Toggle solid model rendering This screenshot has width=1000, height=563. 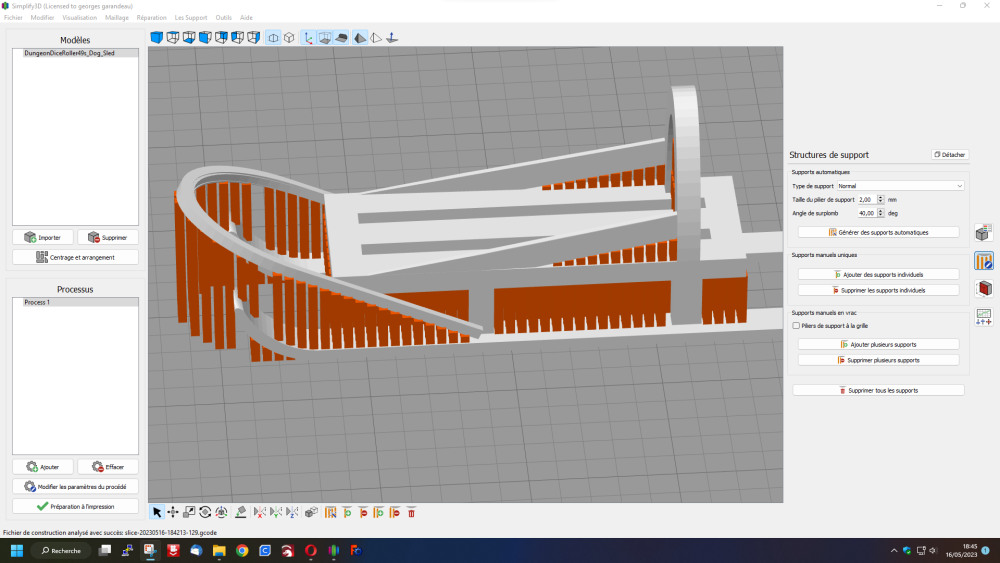(360, 38)
